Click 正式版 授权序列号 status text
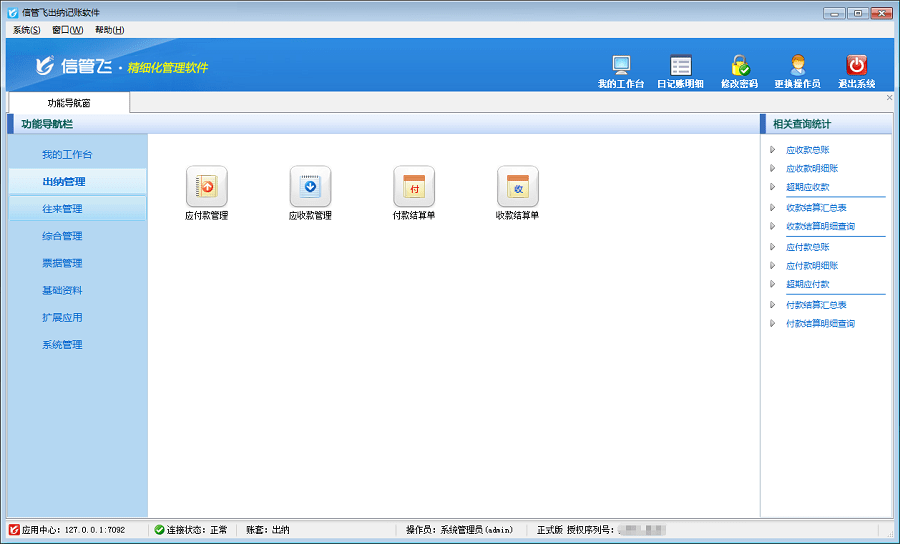900x544 pixels. [x=576, y=530]
